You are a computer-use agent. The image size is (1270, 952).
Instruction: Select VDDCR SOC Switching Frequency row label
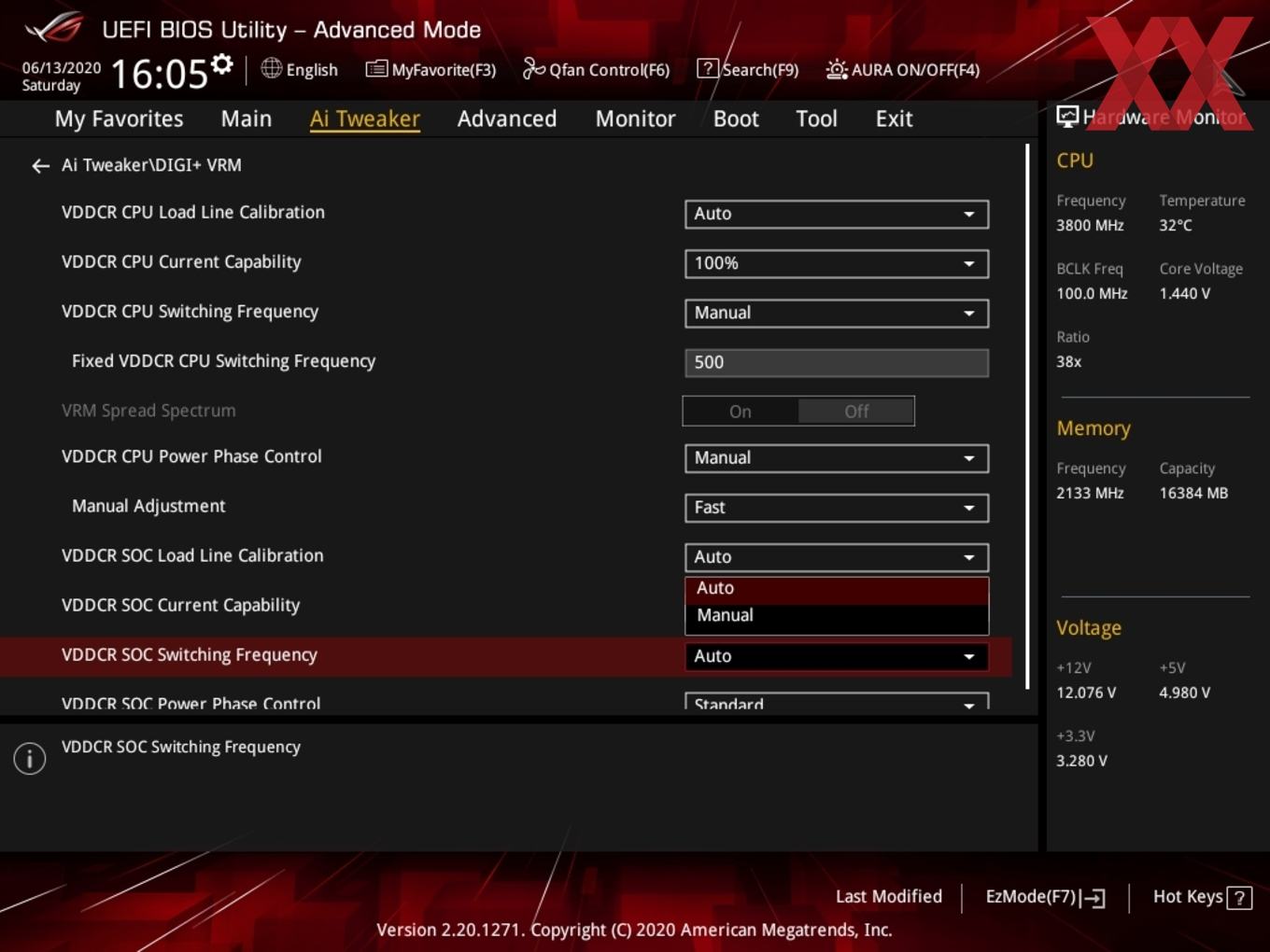pos(190,654)
